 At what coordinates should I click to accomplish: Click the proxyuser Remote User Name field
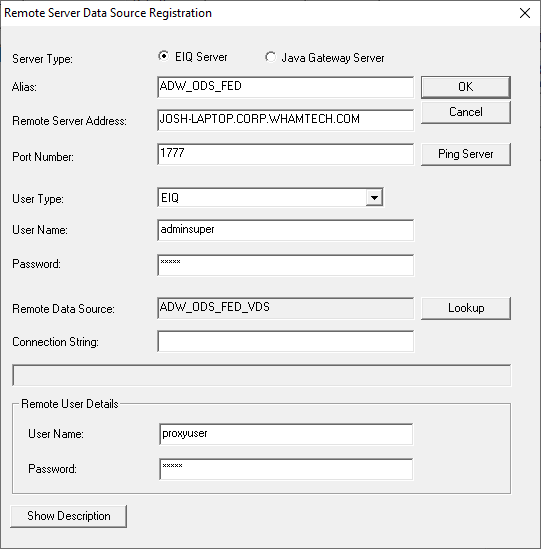pyautogui.click(x=286, y=434)
